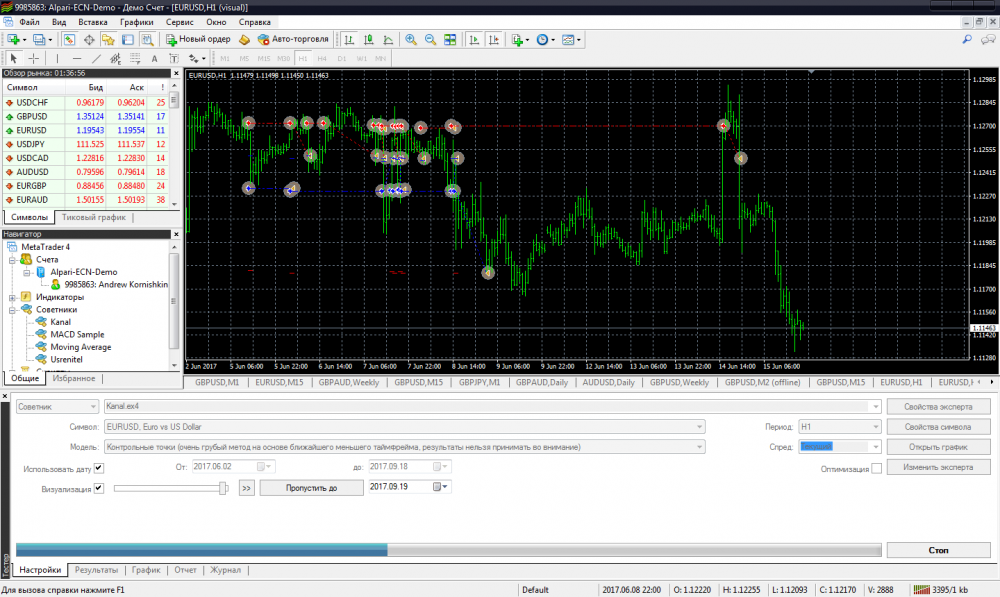The image size is (1000, 597).
Task: Select the equidistant channel tool
Action: pos(115,59)
